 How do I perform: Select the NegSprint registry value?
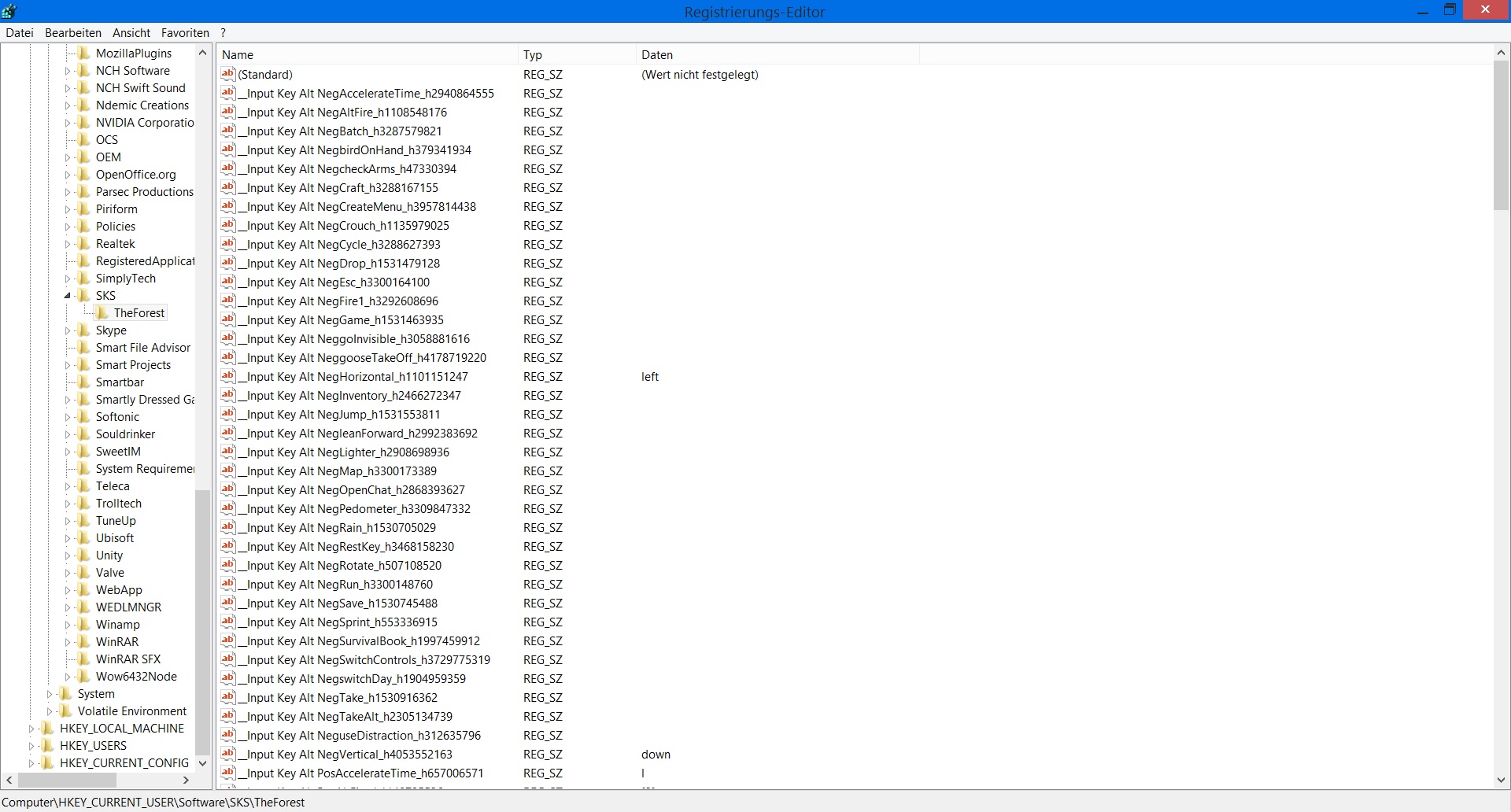tap(342, 622)
